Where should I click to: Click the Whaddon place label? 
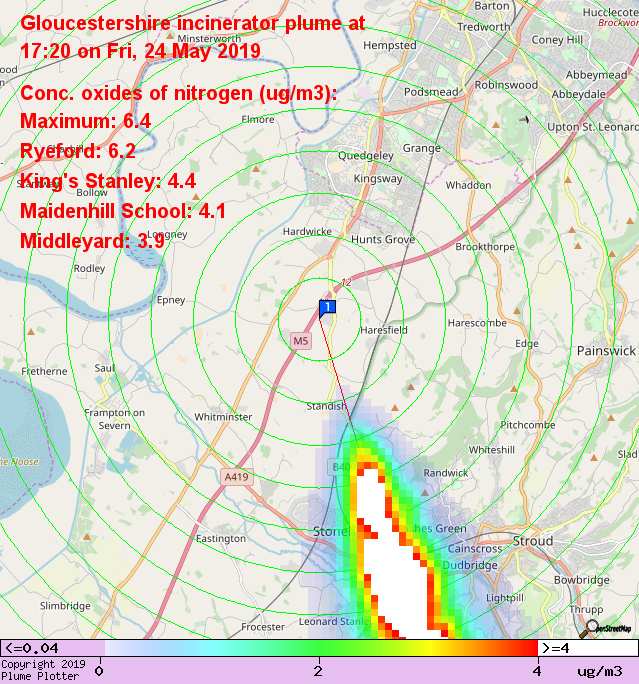tap(468, 185)
